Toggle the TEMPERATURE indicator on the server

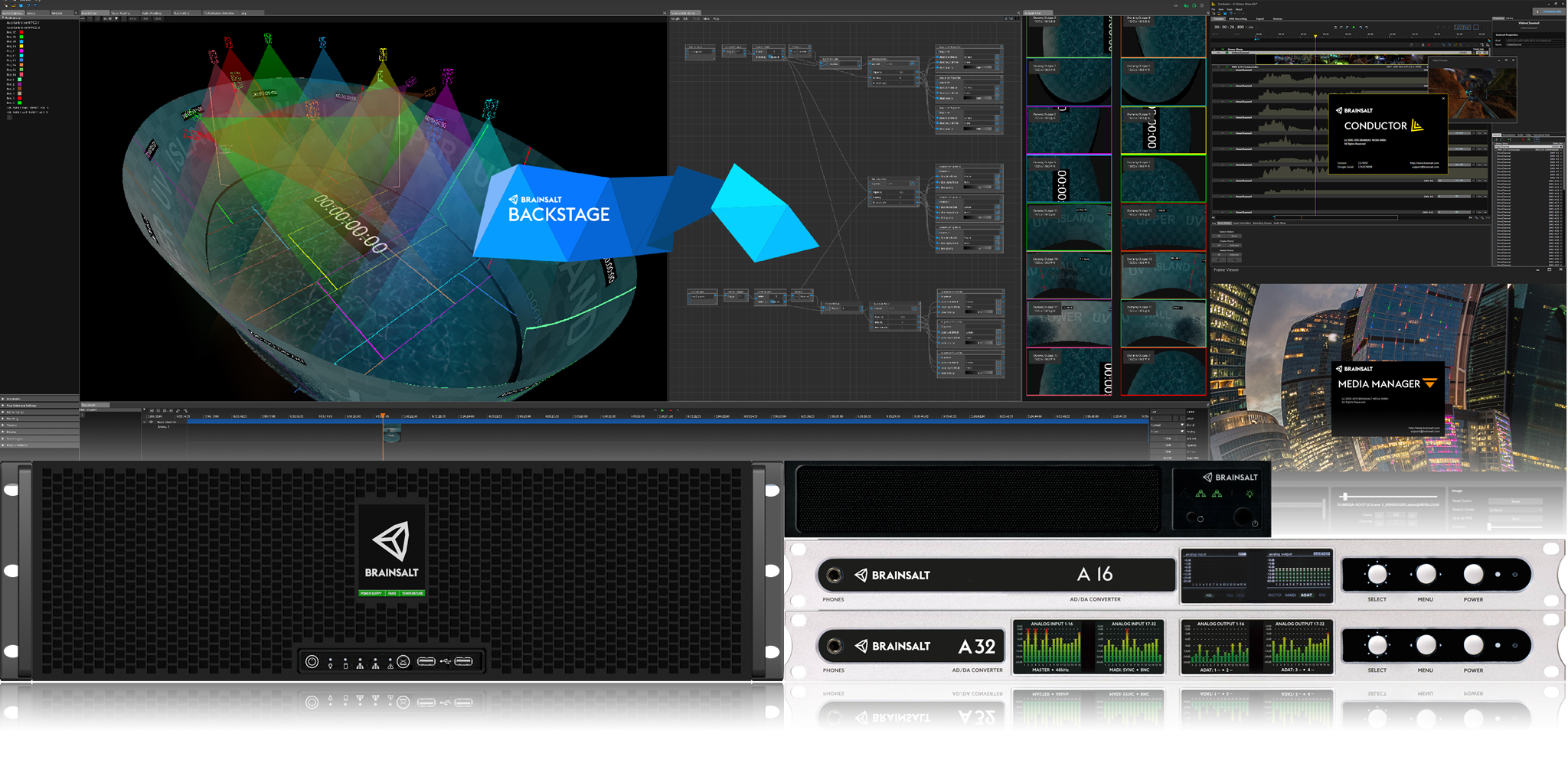(x=412, y=593)
